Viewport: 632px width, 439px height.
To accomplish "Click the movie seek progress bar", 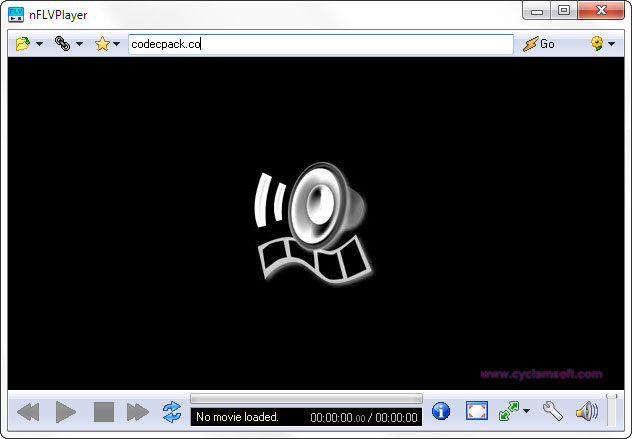I will (x=306, y=399).
